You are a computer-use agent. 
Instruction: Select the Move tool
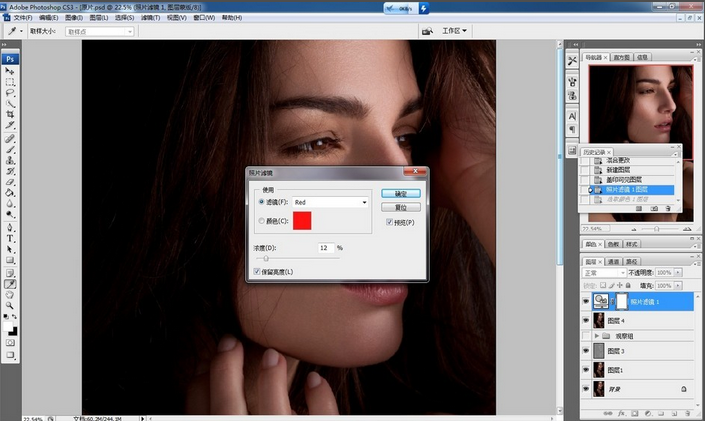coord(9,71)
